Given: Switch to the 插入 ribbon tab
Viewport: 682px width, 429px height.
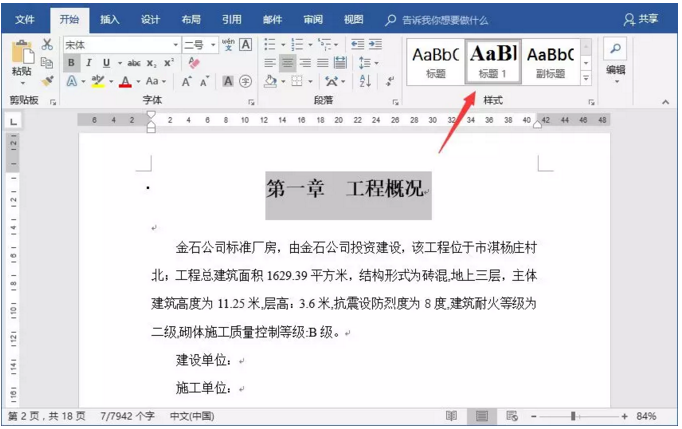Looking at the screenshot, I should (110, 19).
